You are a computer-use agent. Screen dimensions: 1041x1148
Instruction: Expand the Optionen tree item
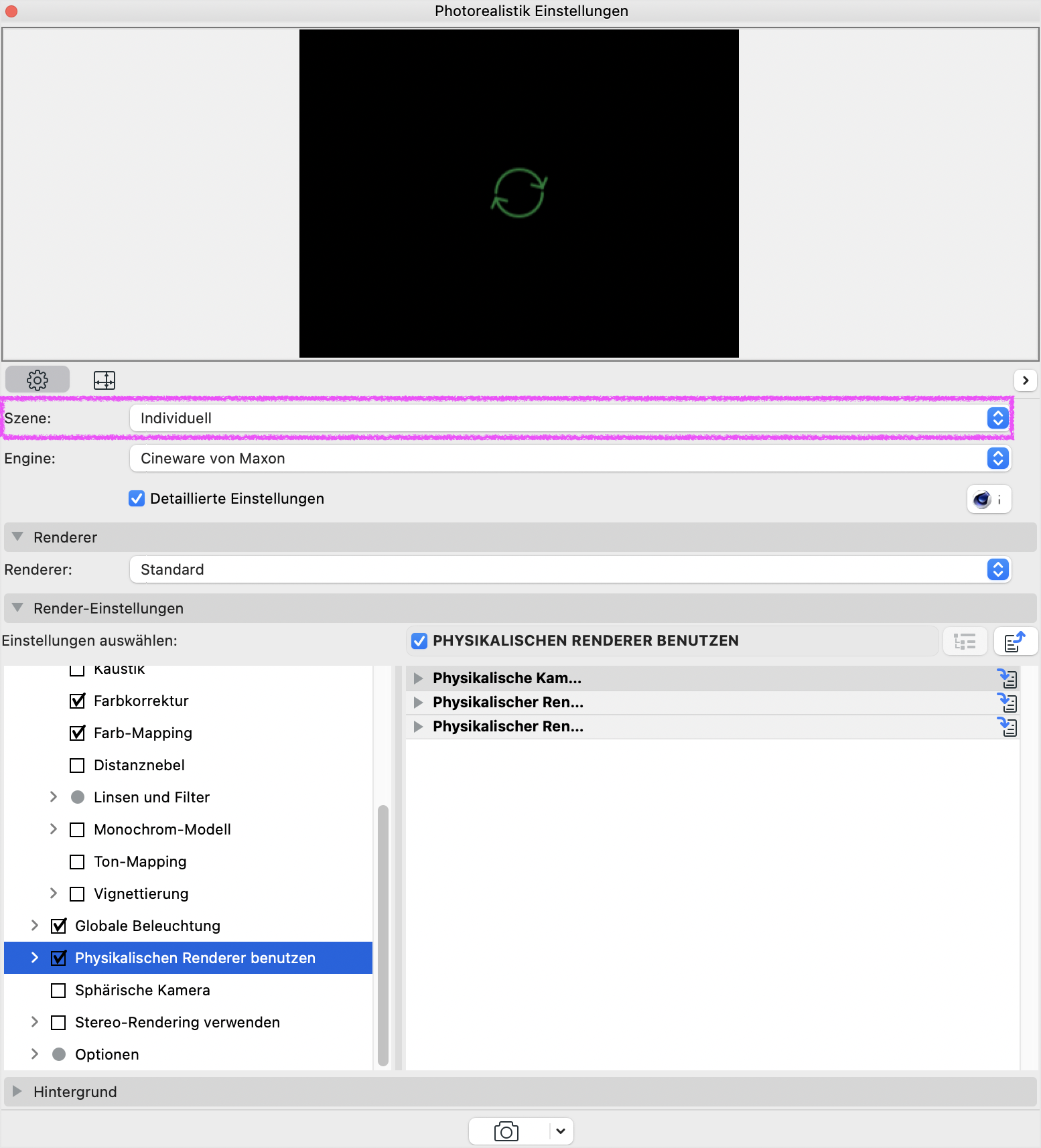click(35, 1054)
